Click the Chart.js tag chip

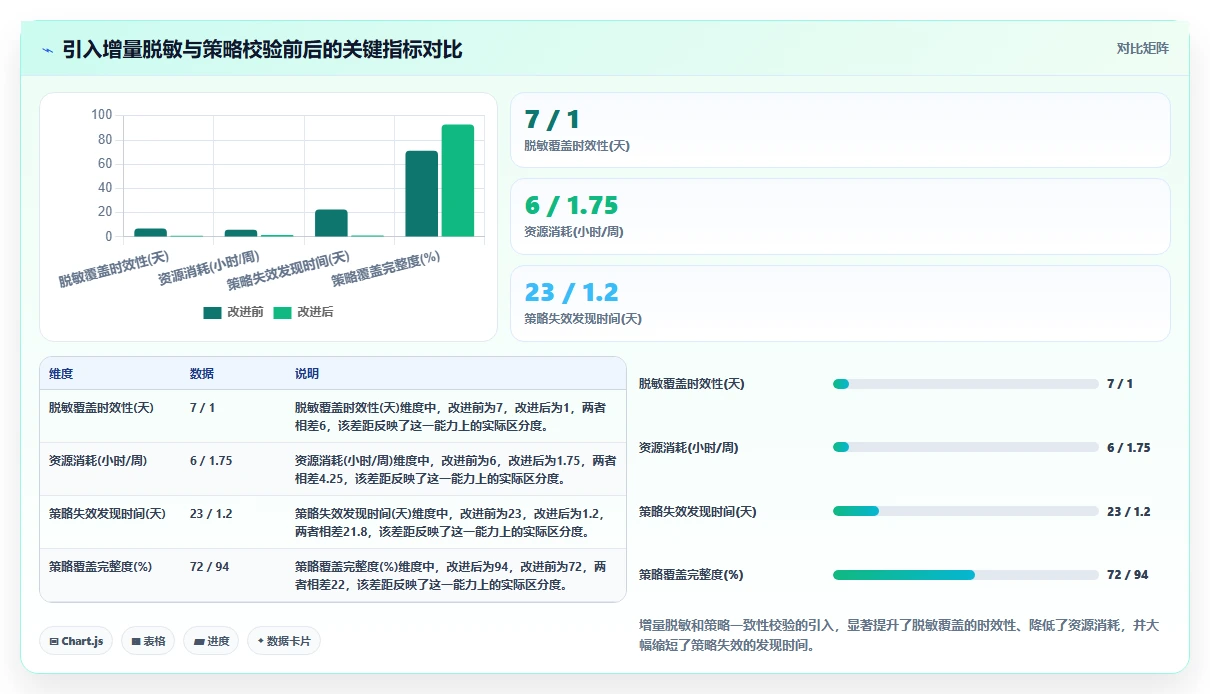[76, 641]
